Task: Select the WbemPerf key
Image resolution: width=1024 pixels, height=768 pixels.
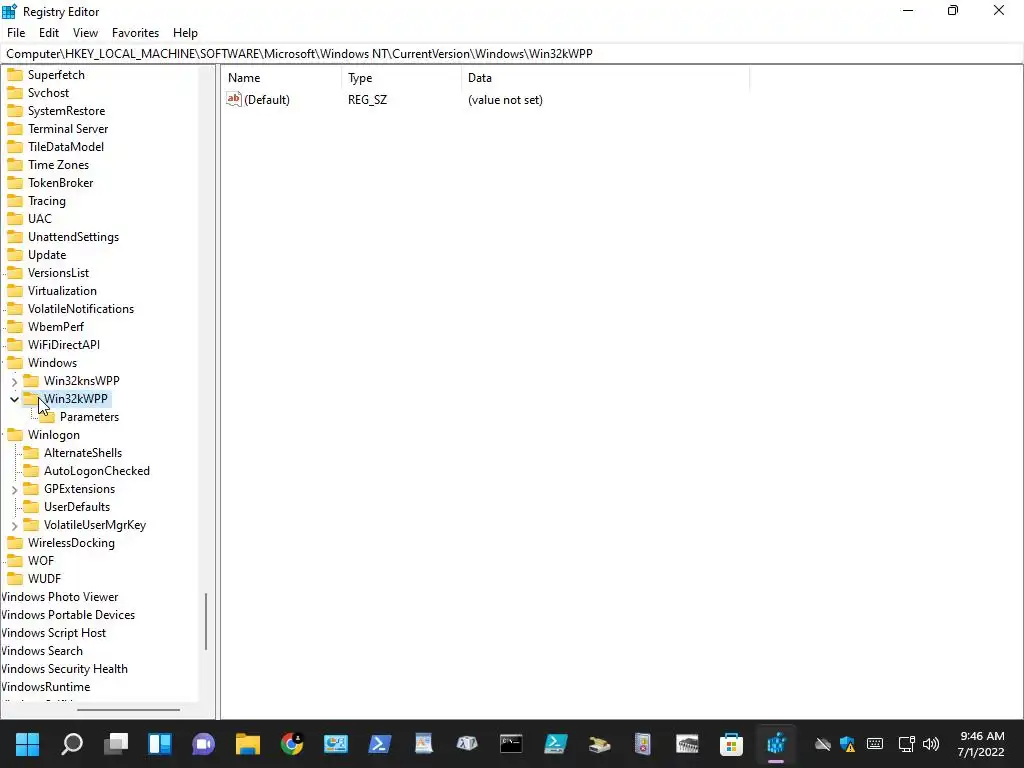Action: click(x=56, y=327)
